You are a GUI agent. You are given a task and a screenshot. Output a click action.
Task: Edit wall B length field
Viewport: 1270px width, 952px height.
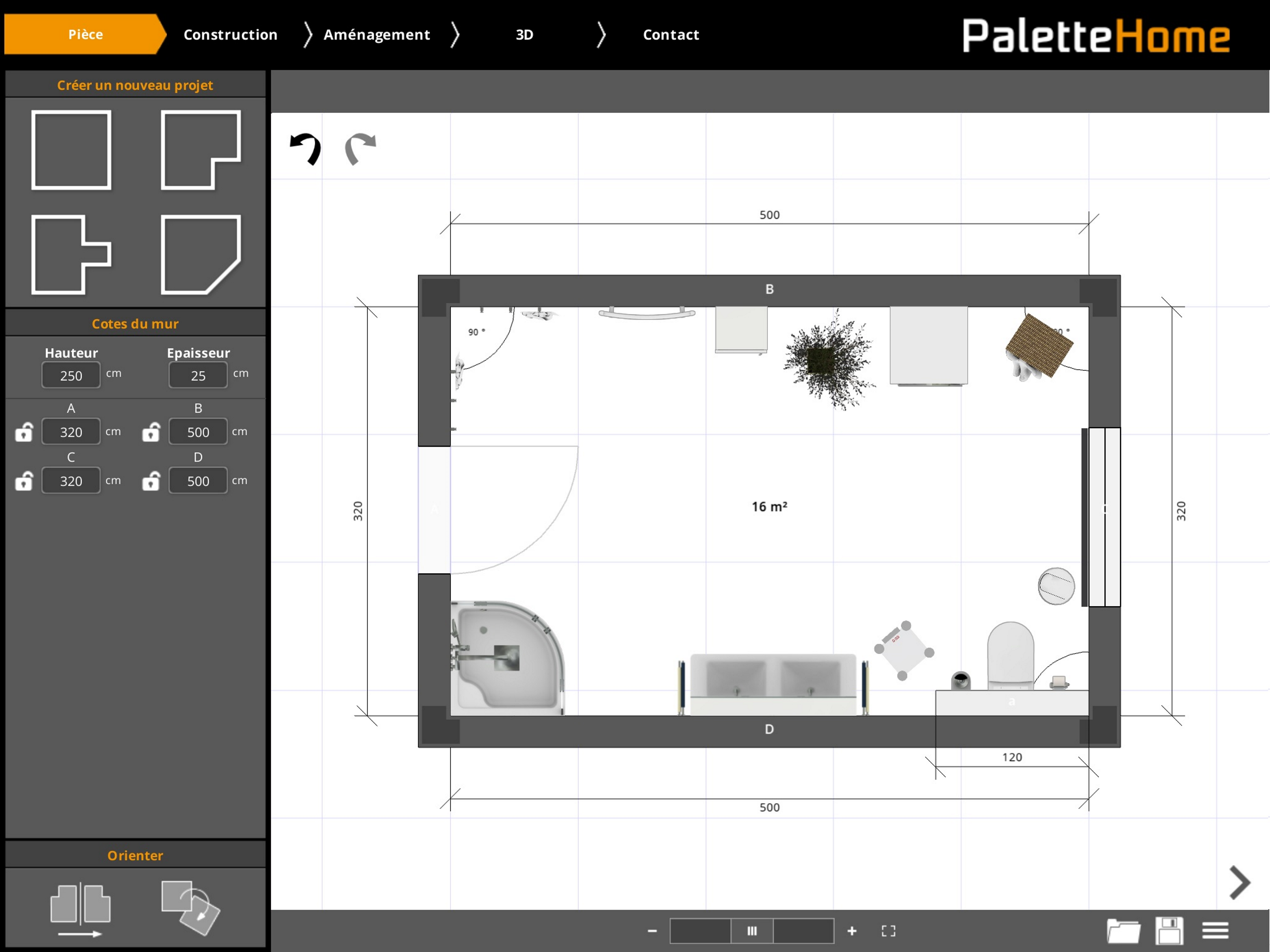pos(198,432)
